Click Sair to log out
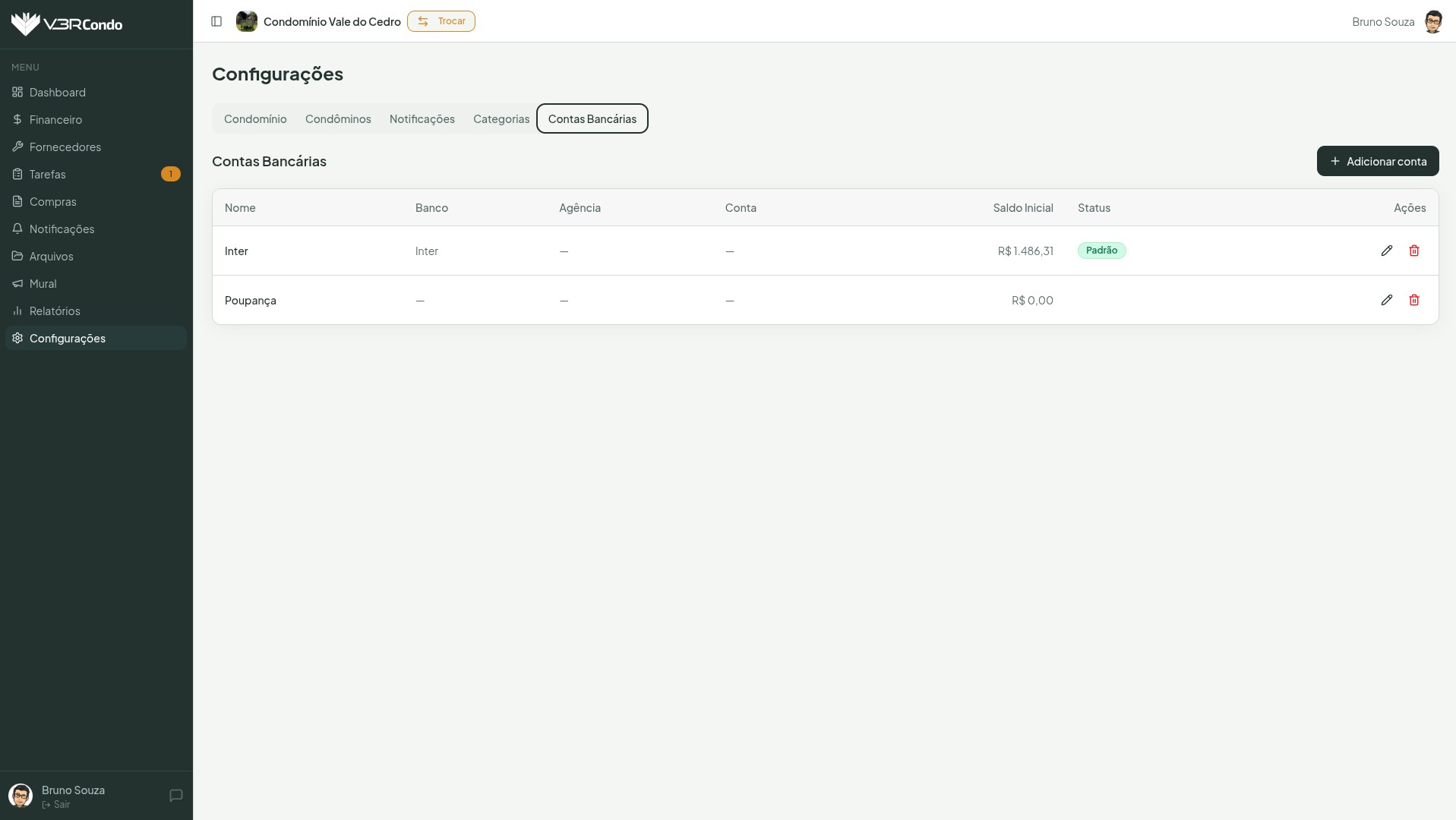1456x820 pixels. pos(61,804)
